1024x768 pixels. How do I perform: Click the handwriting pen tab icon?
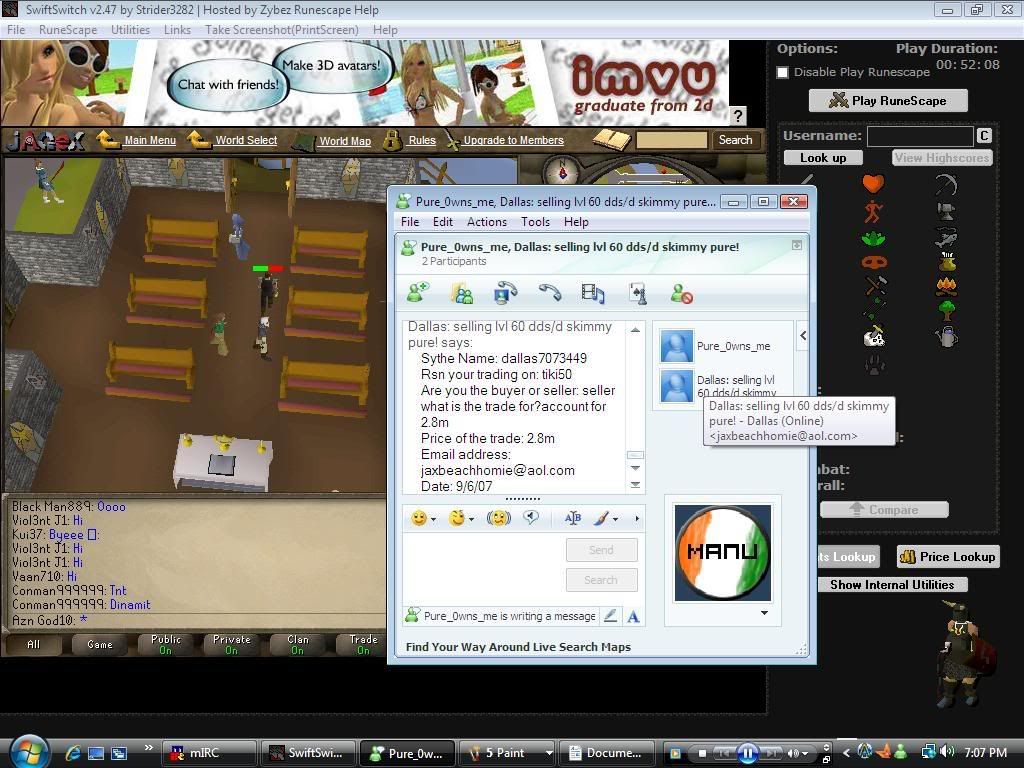point(610,615)
